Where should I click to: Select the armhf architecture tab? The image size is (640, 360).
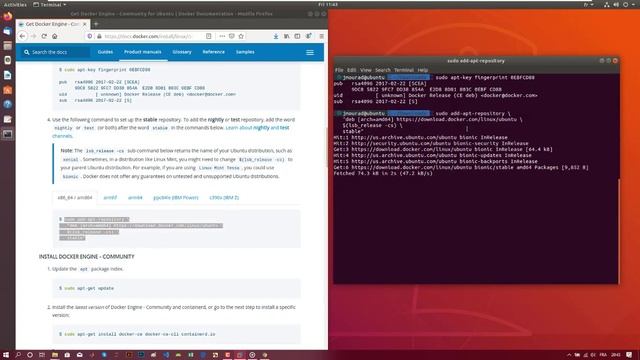[110, 198]
